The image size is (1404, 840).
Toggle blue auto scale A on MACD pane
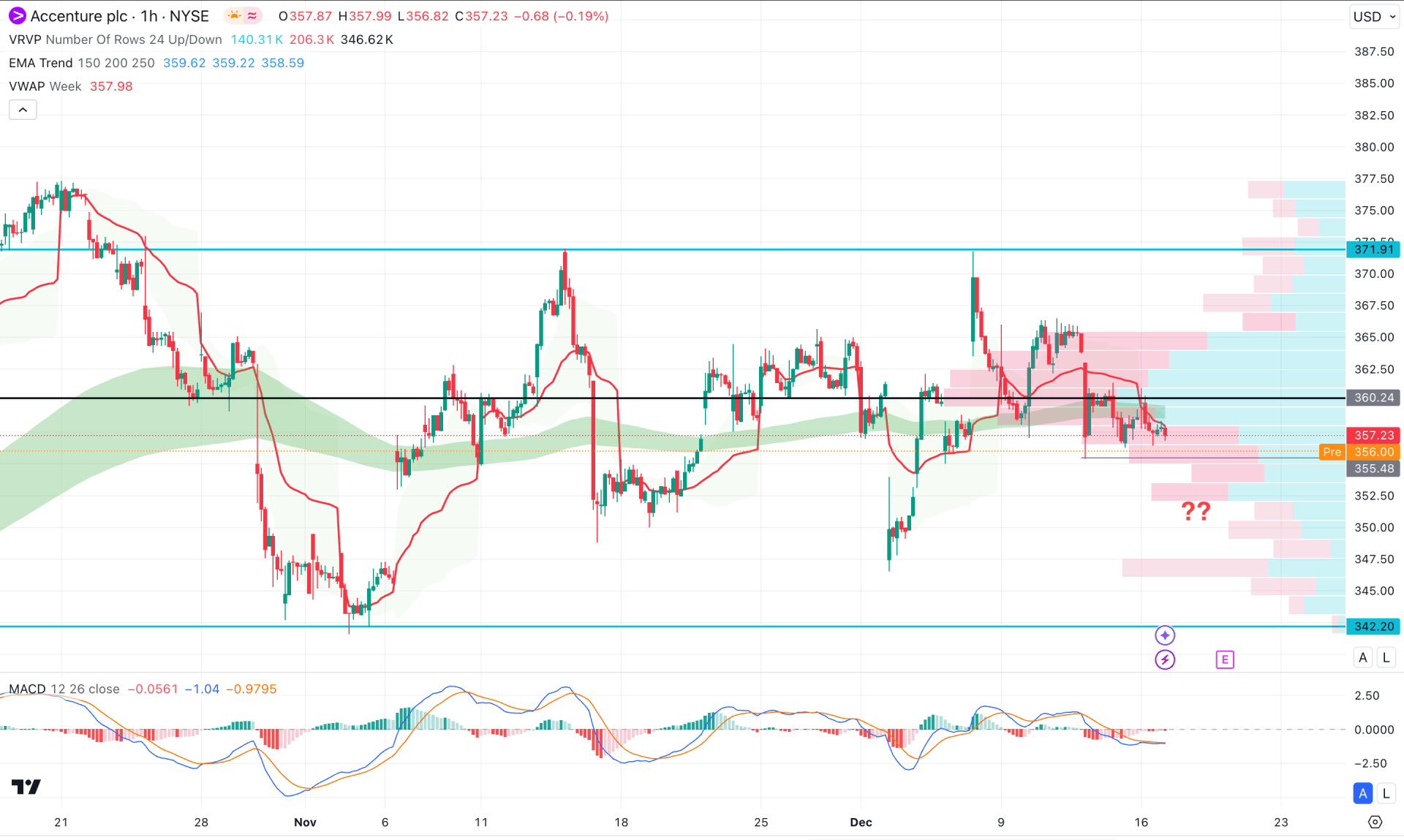point(1362,793)
